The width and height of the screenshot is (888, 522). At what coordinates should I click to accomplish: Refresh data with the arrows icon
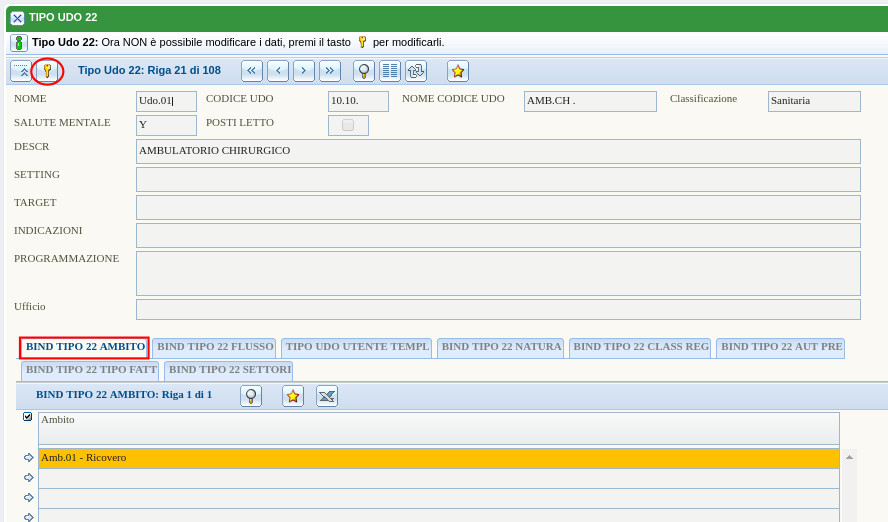coord(416,71)
